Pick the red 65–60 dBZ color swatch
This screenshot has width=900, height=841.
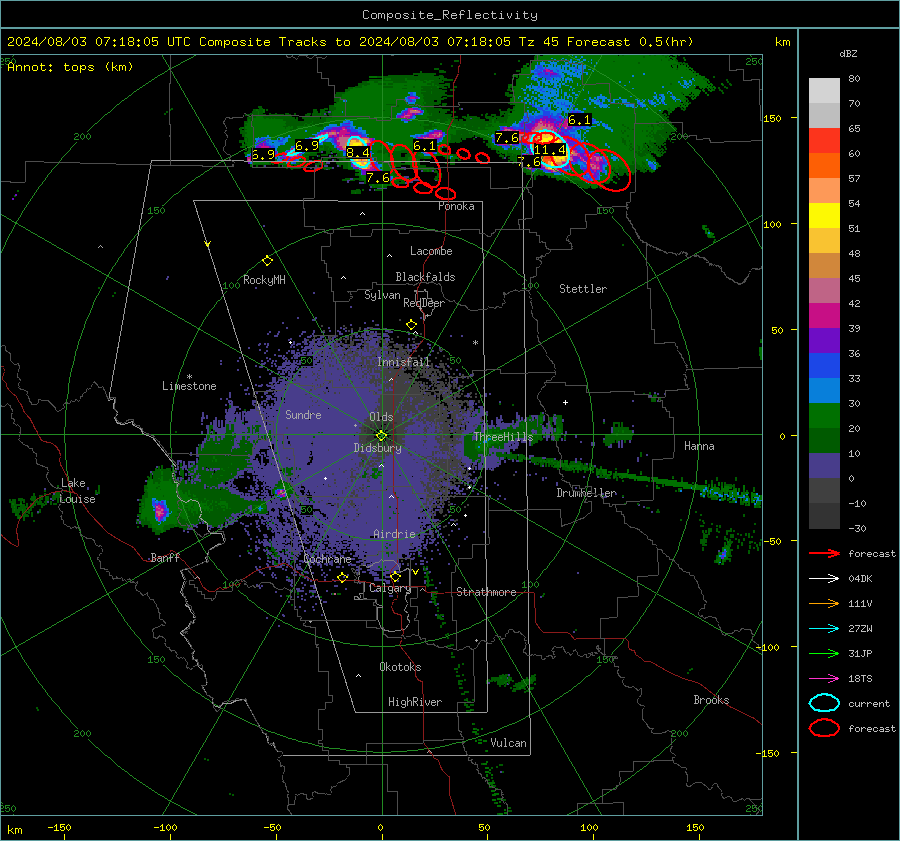(x=824, y=141)
